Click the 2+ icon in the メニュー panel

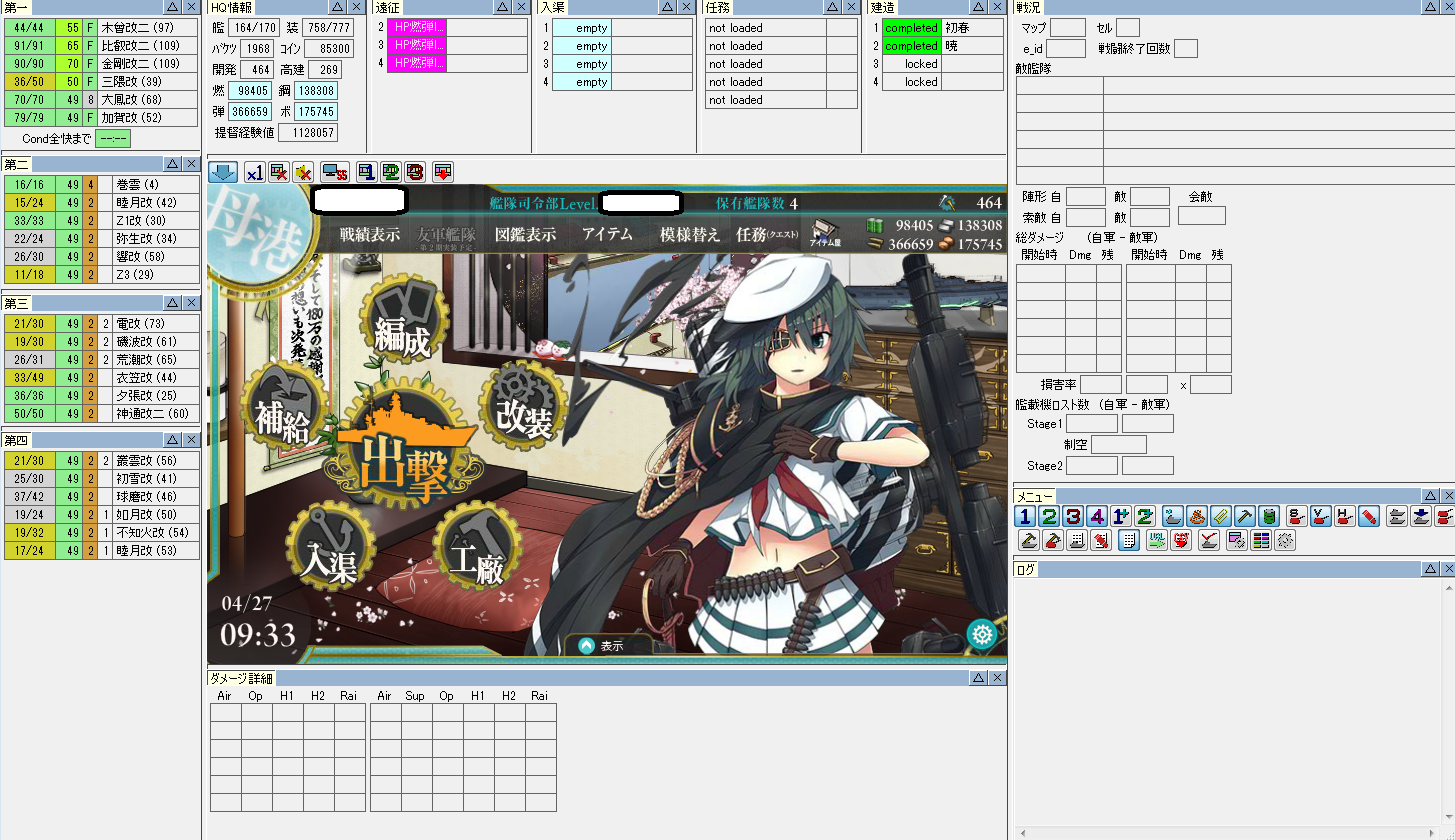click(1145, 516)
